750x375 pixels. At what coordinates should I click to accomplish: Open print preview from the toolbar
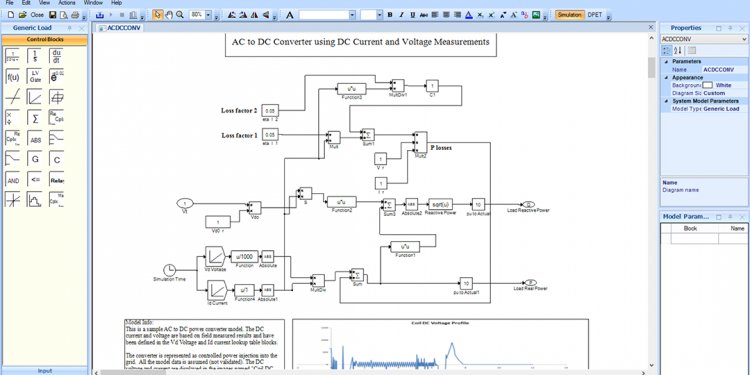[x=64, y=15]
